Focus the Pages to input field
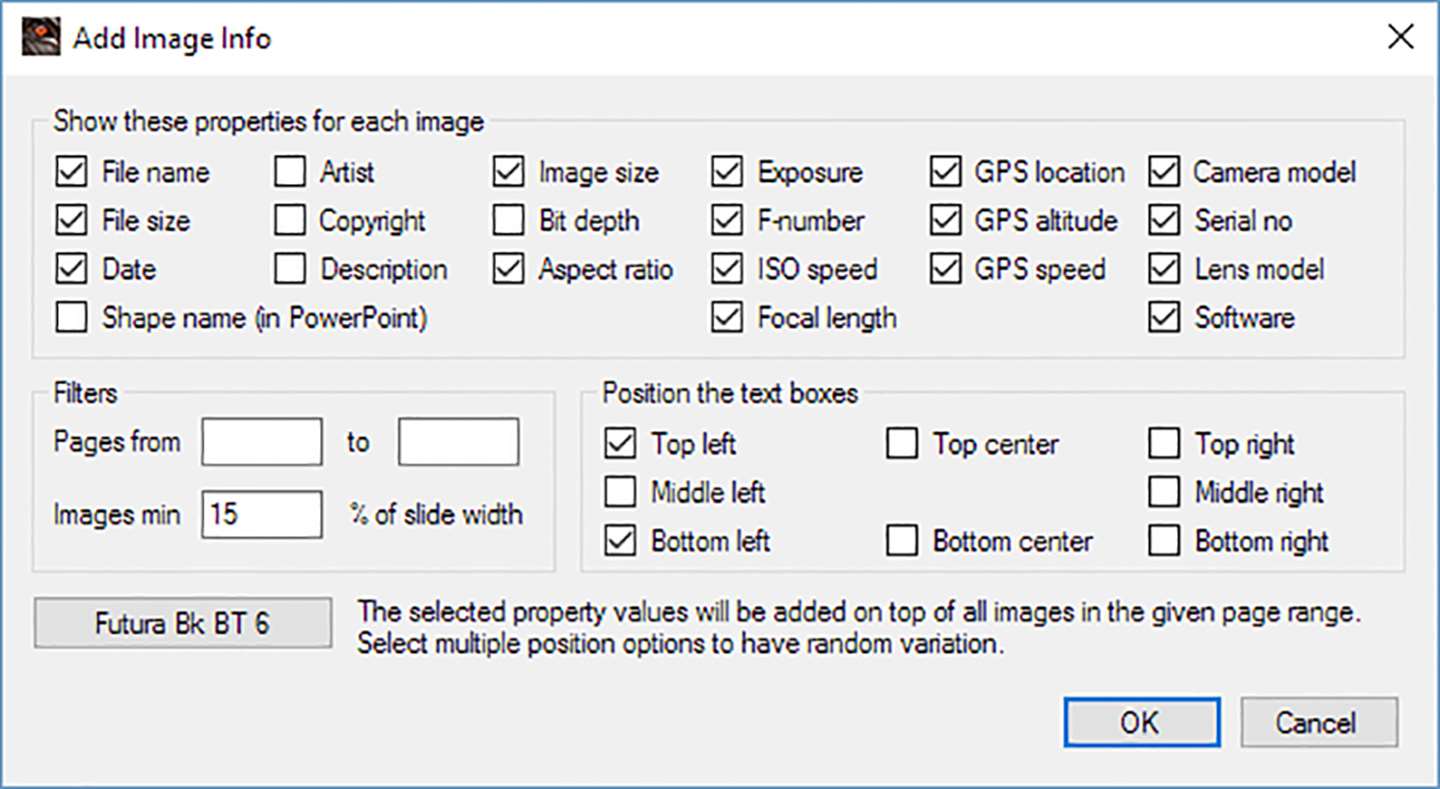 (458, 443)
